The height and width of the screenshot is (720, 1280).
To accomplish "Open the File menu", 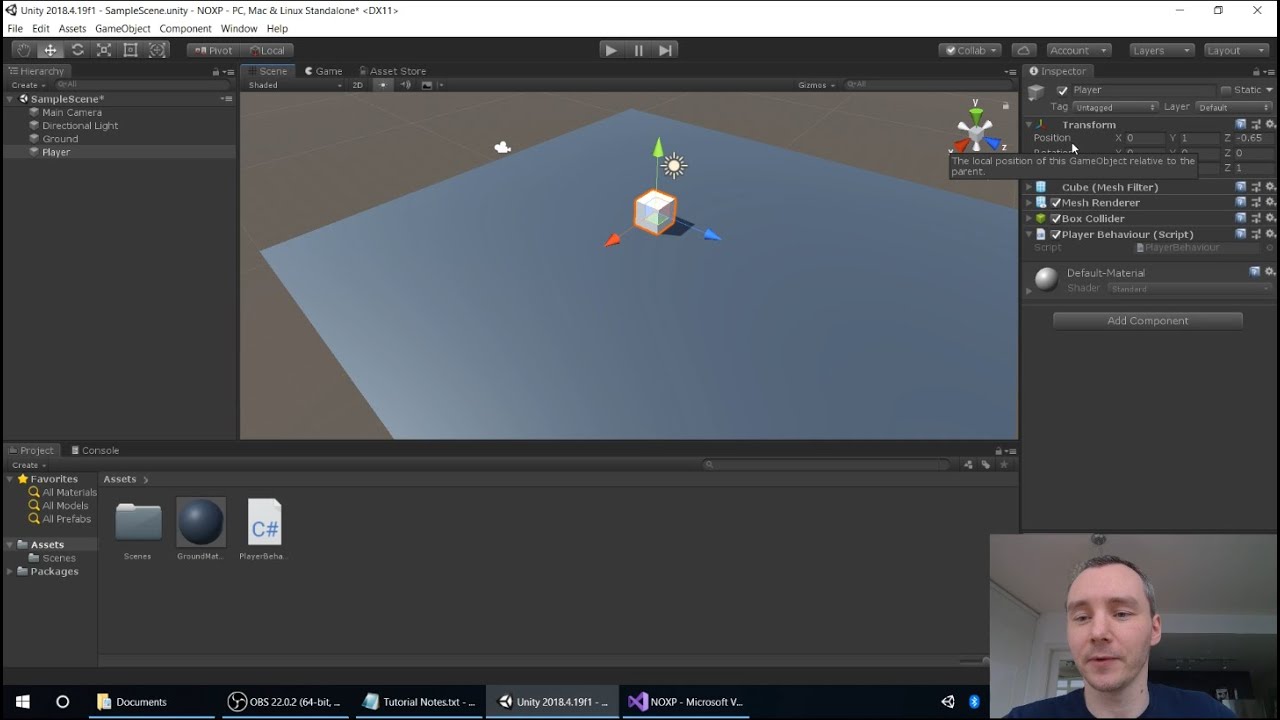I will 15,28.
